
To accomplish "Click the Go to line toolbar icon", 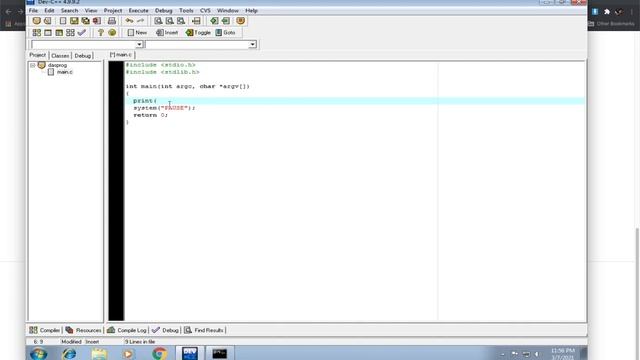I will pos(196,21).
